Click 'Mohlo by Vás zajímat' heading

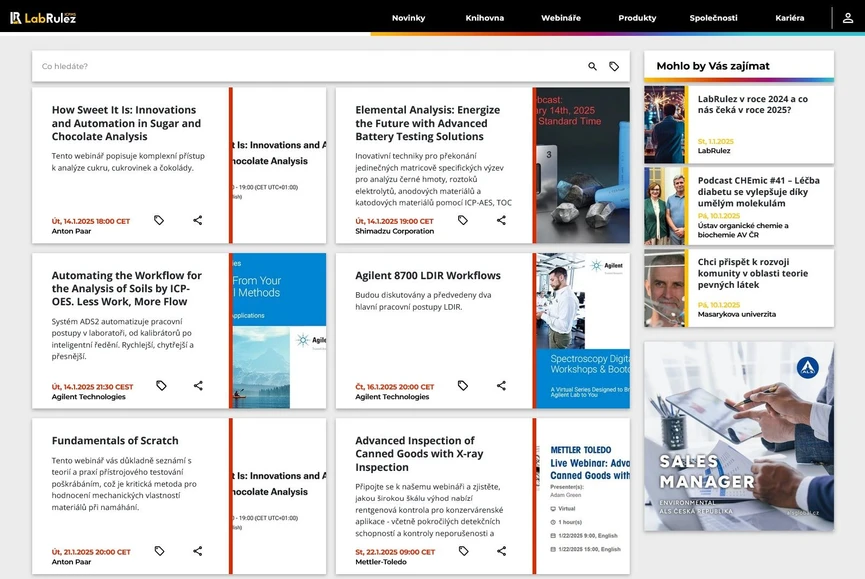713,66
